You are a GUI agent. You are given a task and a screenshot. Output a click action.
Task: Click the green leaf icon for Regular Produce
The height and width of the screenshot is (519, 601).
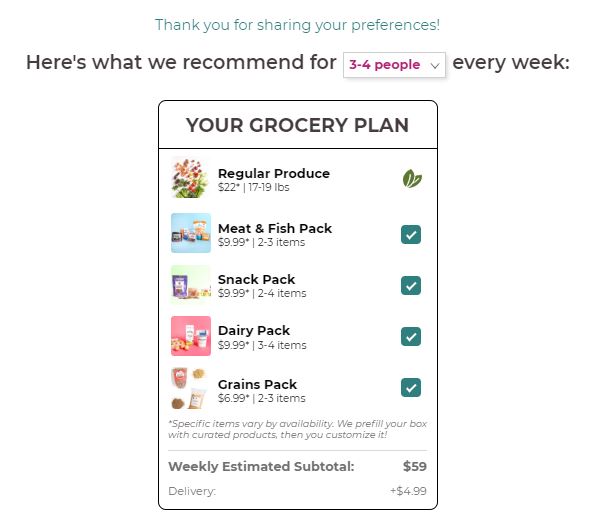[x=411, y=179]
